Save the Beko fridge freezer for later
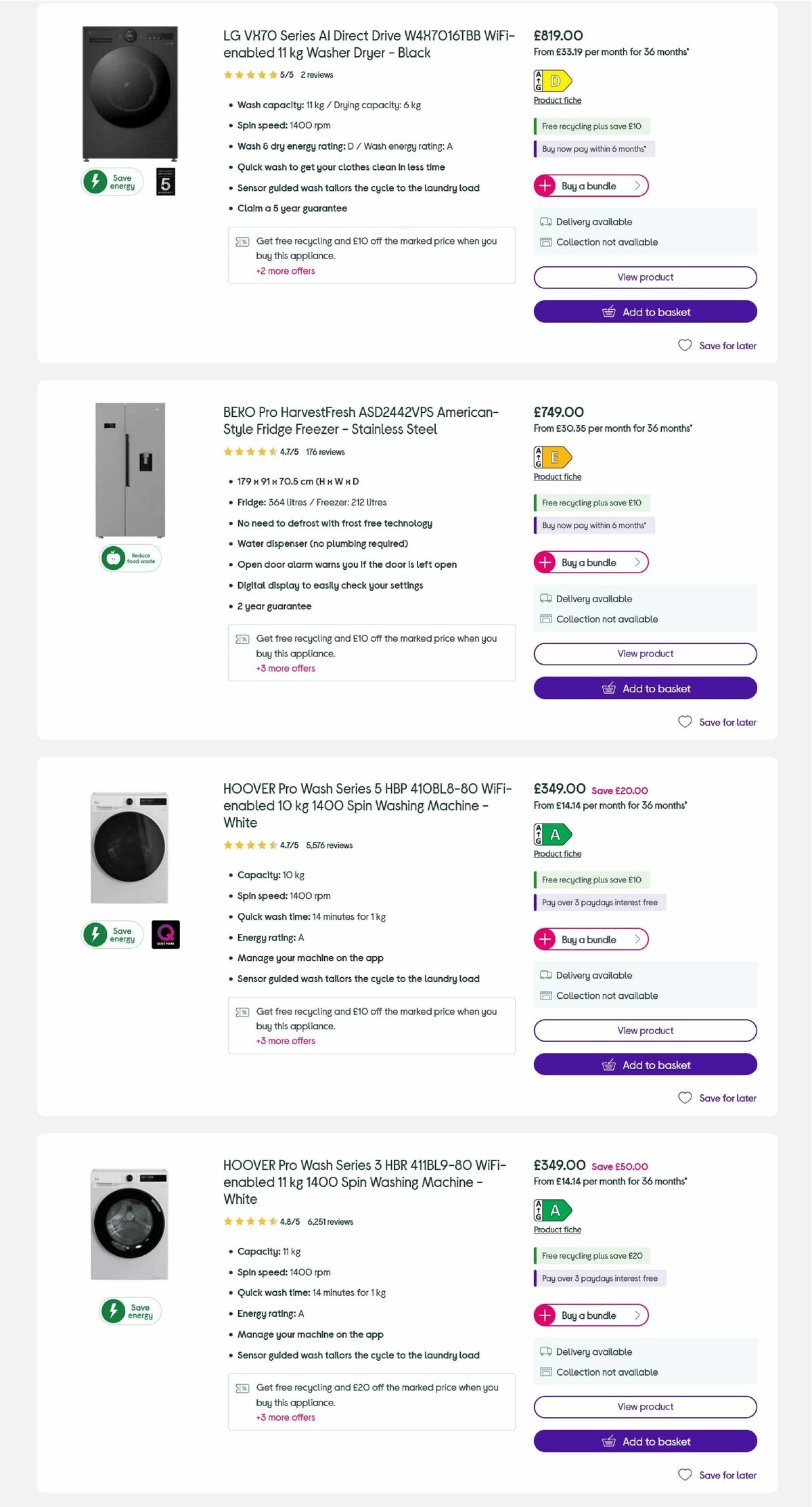This screenshot has width=812, height=1507. [x=717, y=722]
